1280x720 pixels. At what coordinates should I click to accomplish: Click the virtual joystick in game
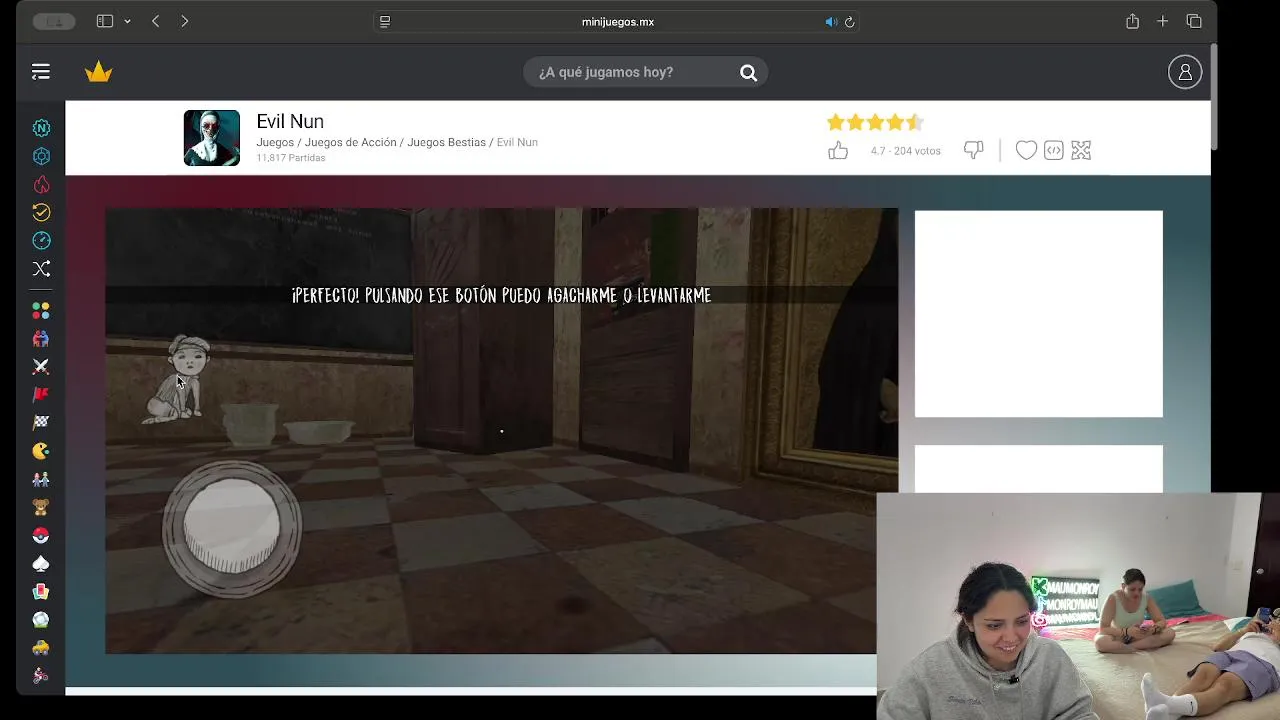(x=233, y=527)
